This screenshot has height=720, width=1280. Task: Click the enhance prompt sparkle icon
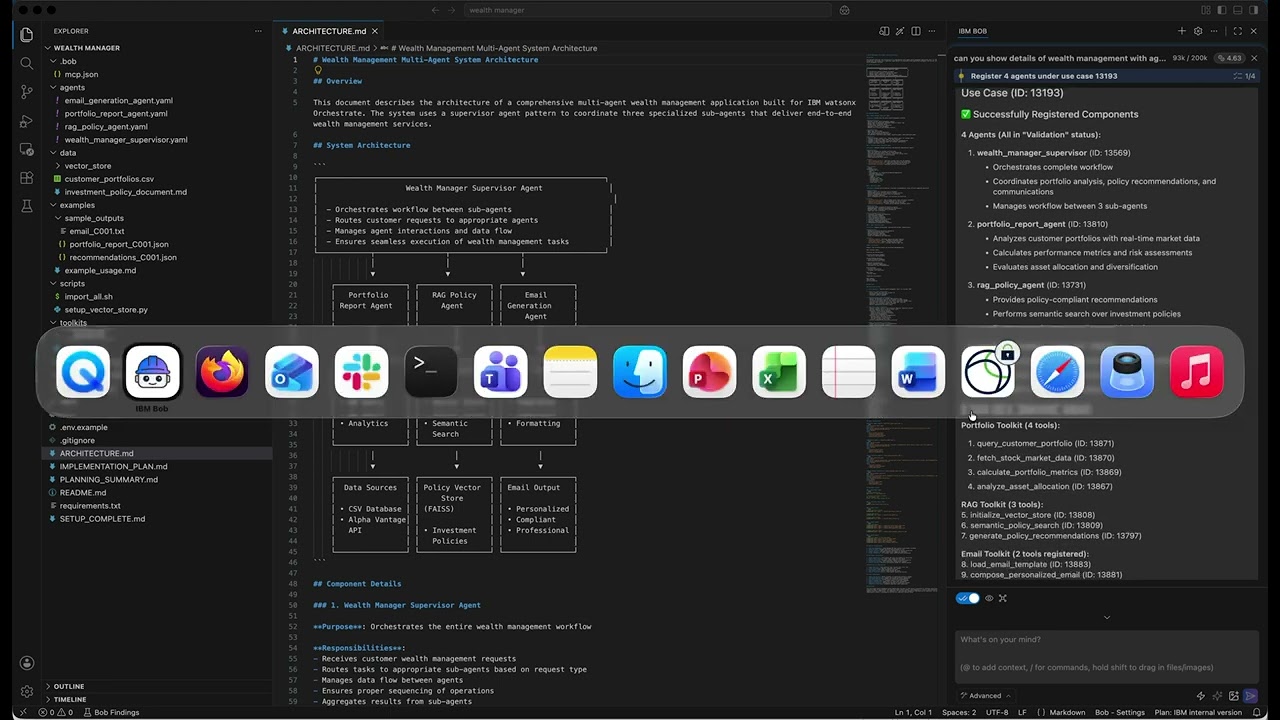point(1217,696)
